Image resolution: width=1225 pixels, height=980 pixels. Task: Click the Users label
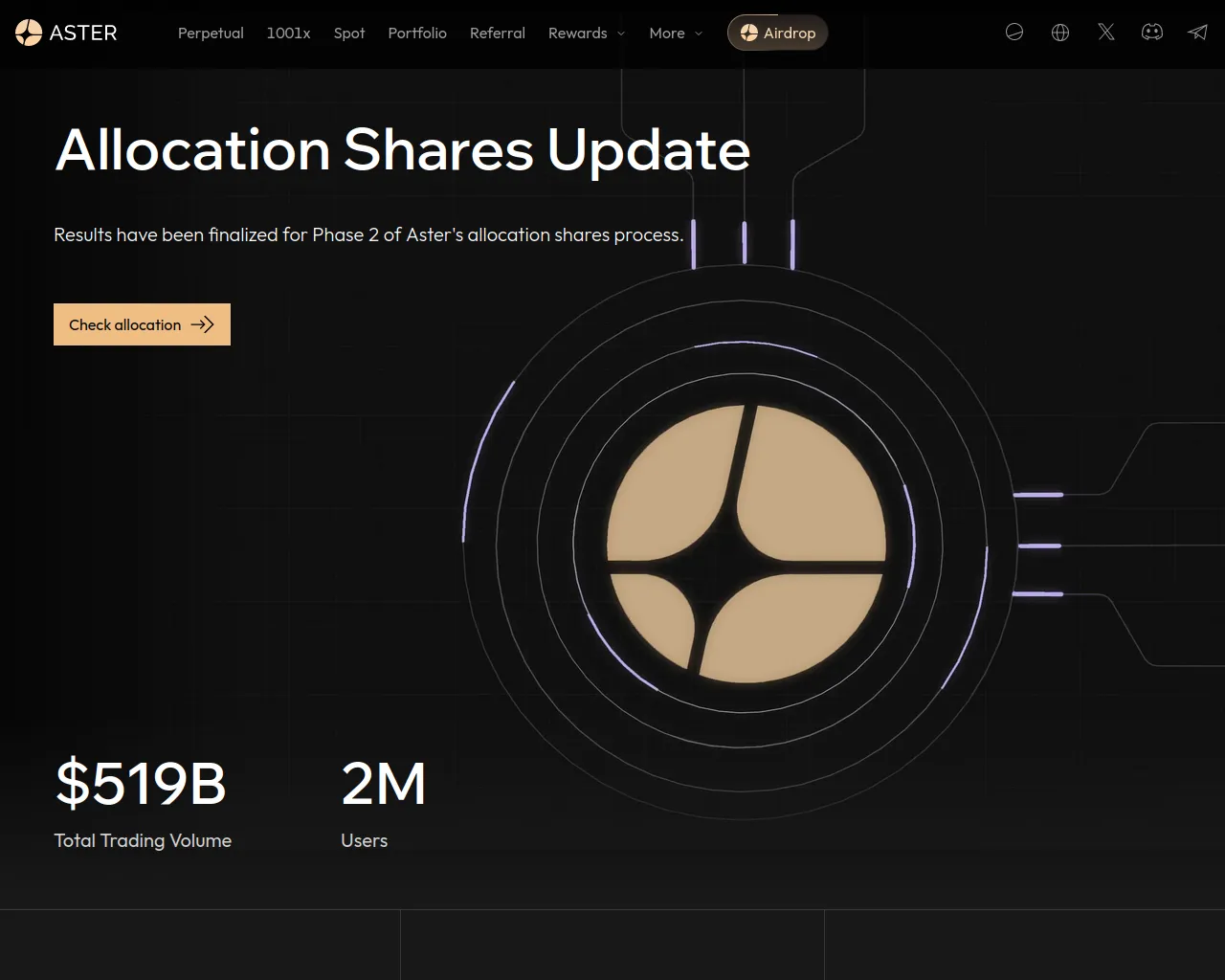(x=365, y=840)
